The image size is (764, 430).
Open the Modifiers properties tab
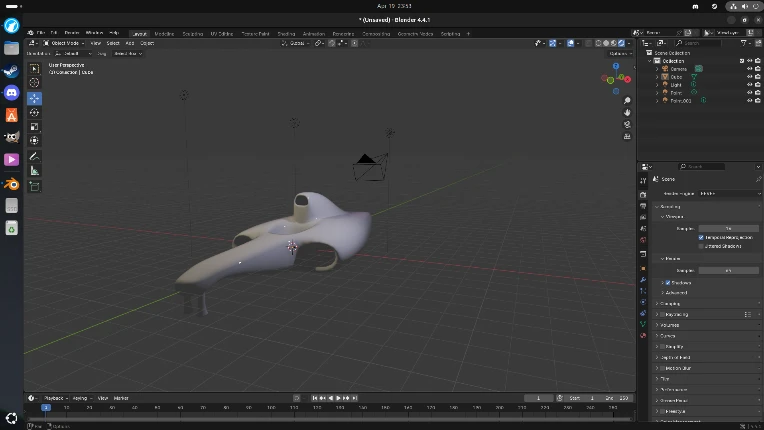[x=643, y=280]
